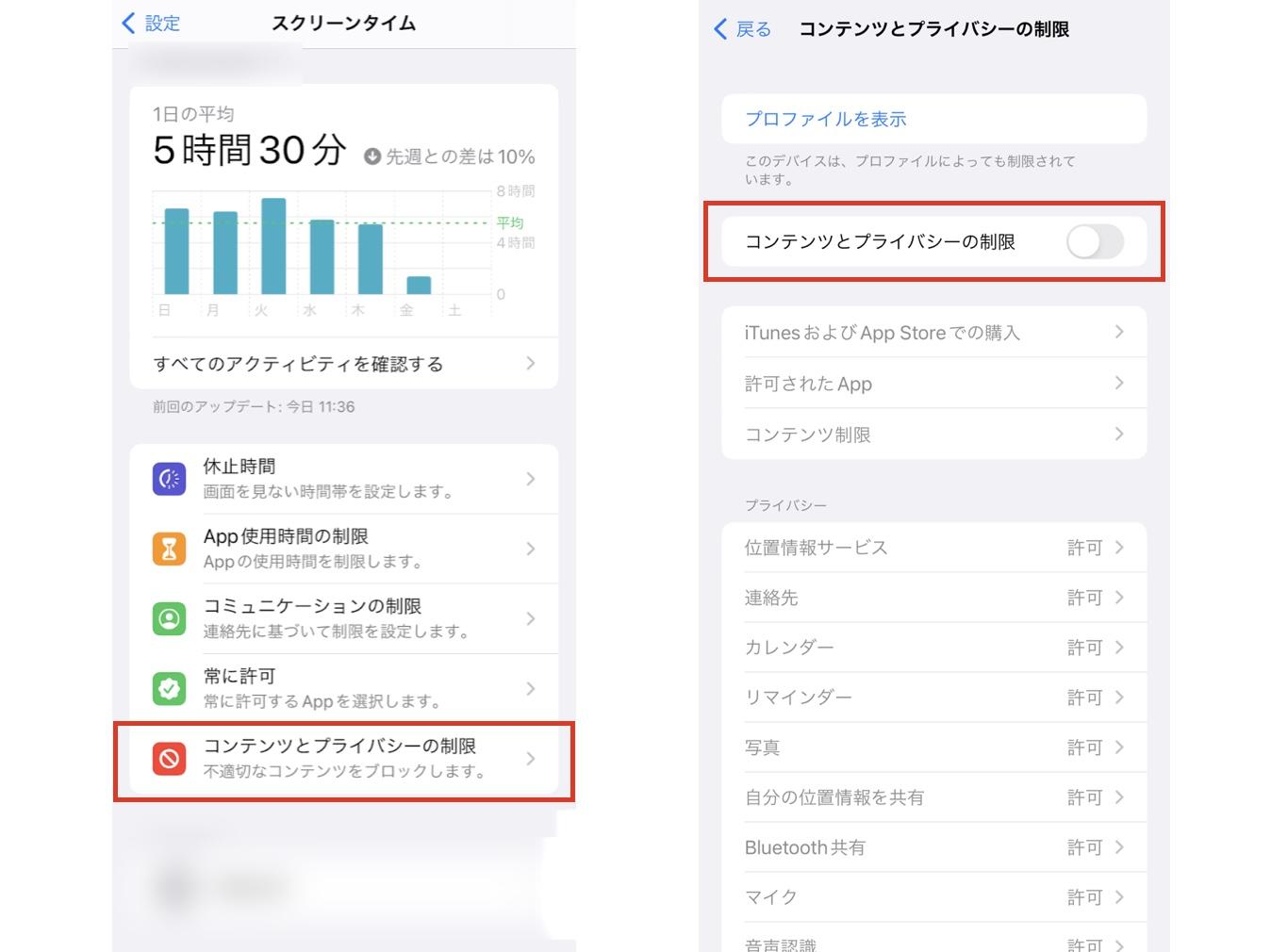
Task: Open すべてのアクティビティを確認する row
Action: 344,363
